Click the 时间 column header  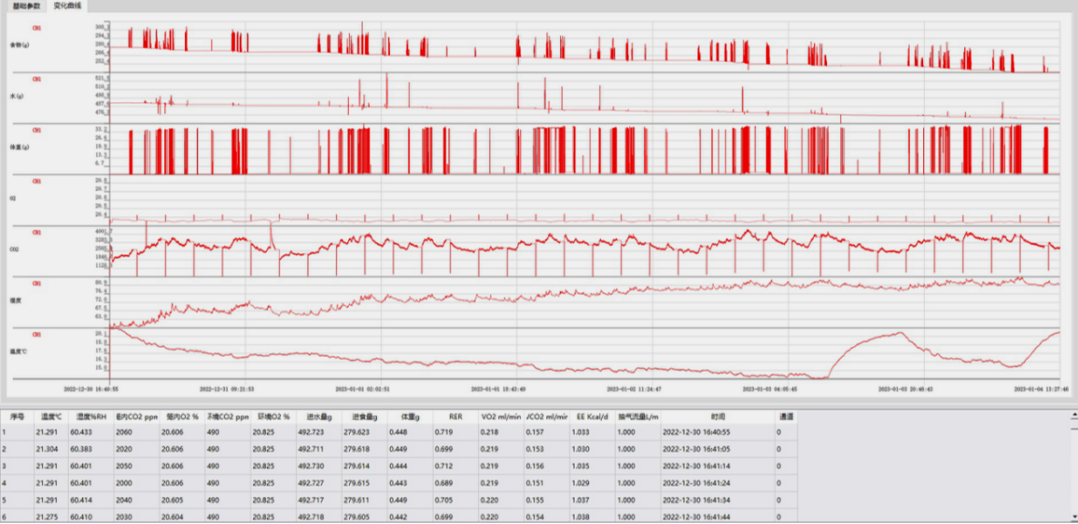719,415
